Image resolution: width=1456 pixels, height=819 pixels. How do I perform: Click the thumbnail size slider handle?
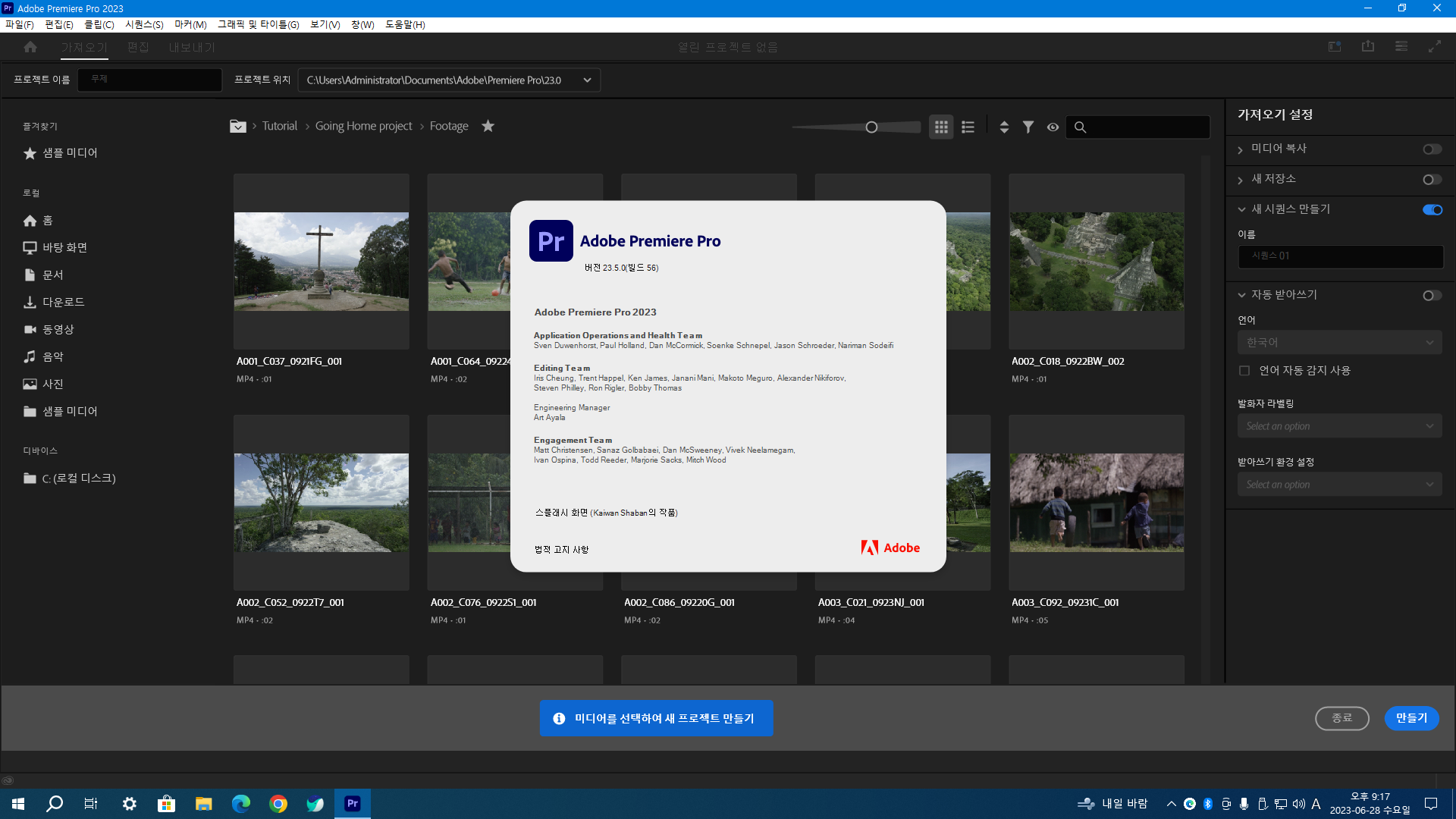pos(871,127)
